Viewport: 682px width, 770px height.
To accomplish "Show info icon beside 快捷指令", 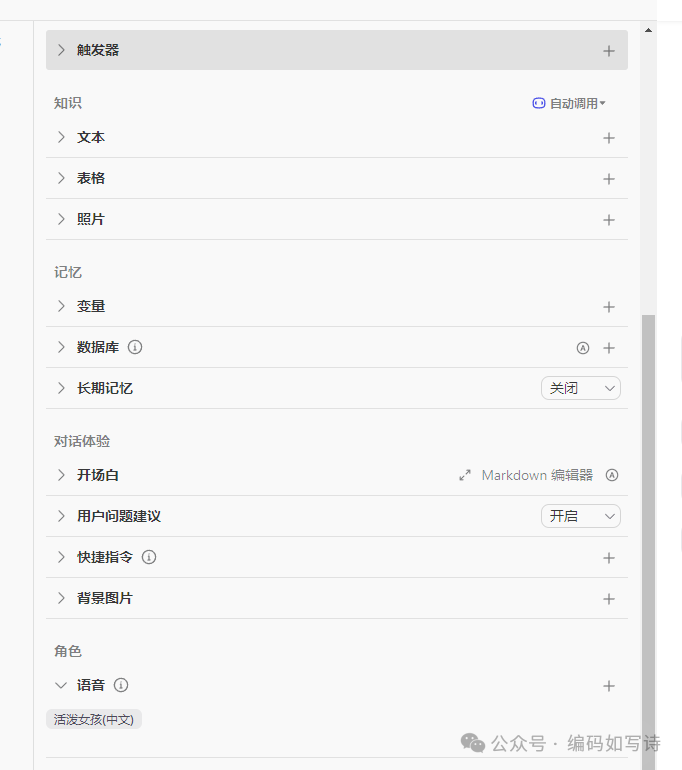I will coord(149,557).
